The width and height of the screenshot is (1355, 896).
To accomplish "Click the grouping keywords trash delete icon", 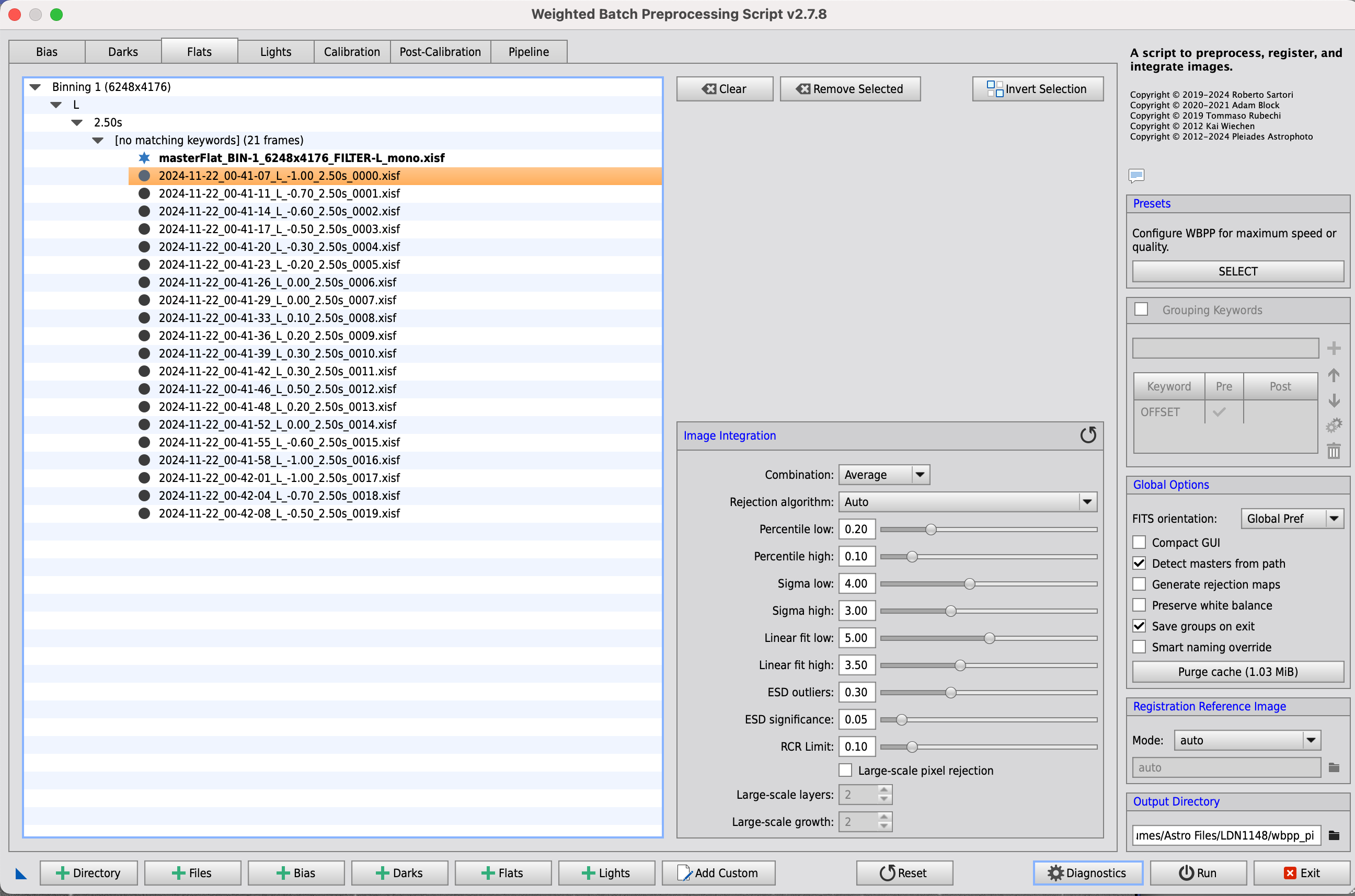I will coord(1333,451).
